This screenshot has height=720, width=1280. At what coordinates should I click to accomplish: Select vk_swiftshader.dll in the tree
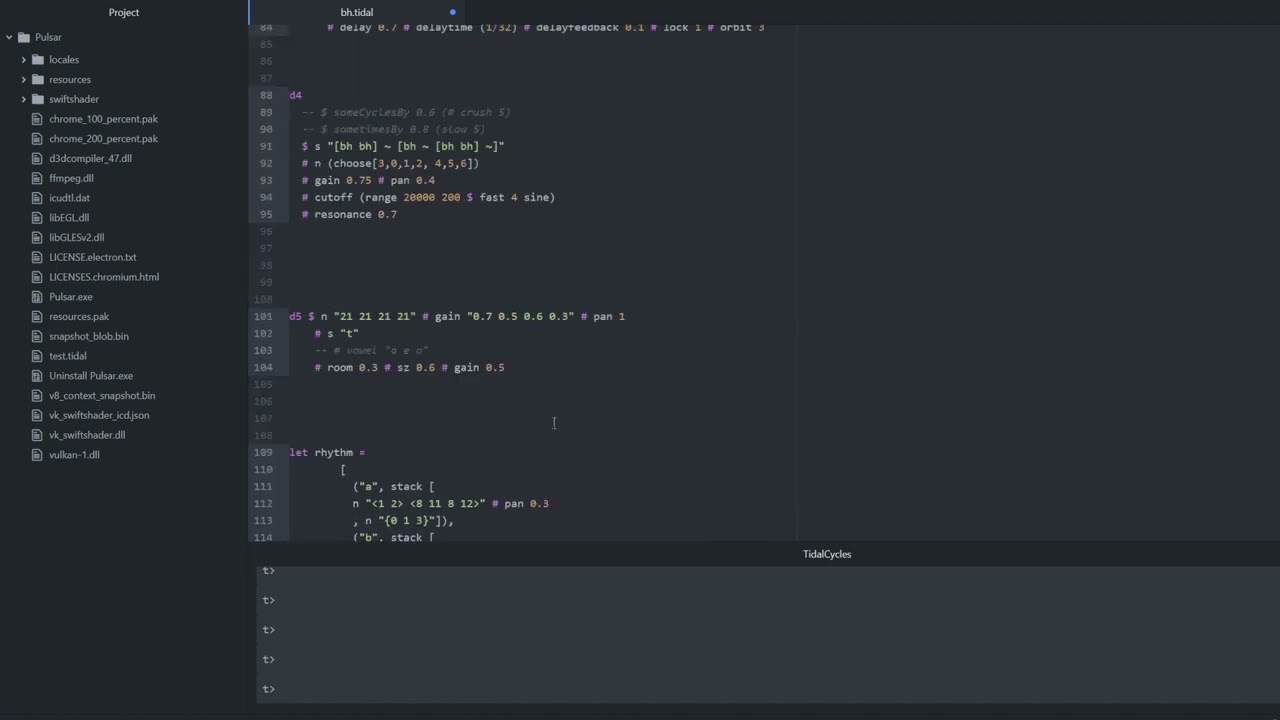(x=87, y=435)
